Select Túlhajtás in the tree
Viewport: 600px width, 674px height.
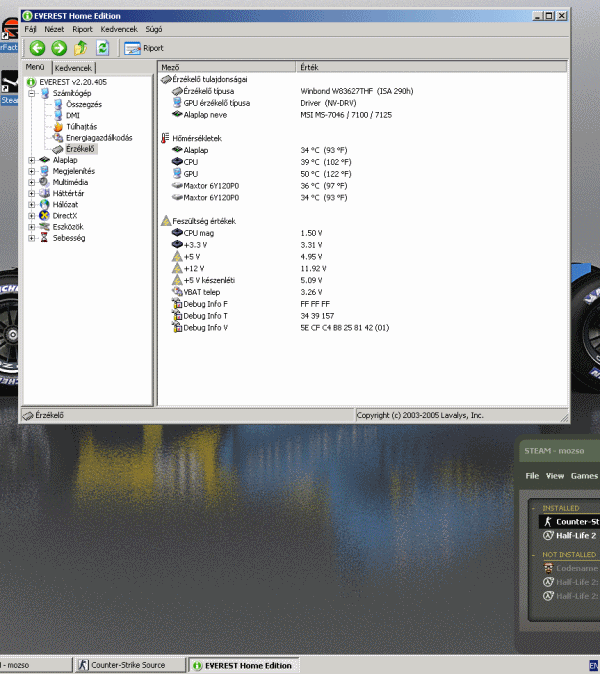[82, 127]
